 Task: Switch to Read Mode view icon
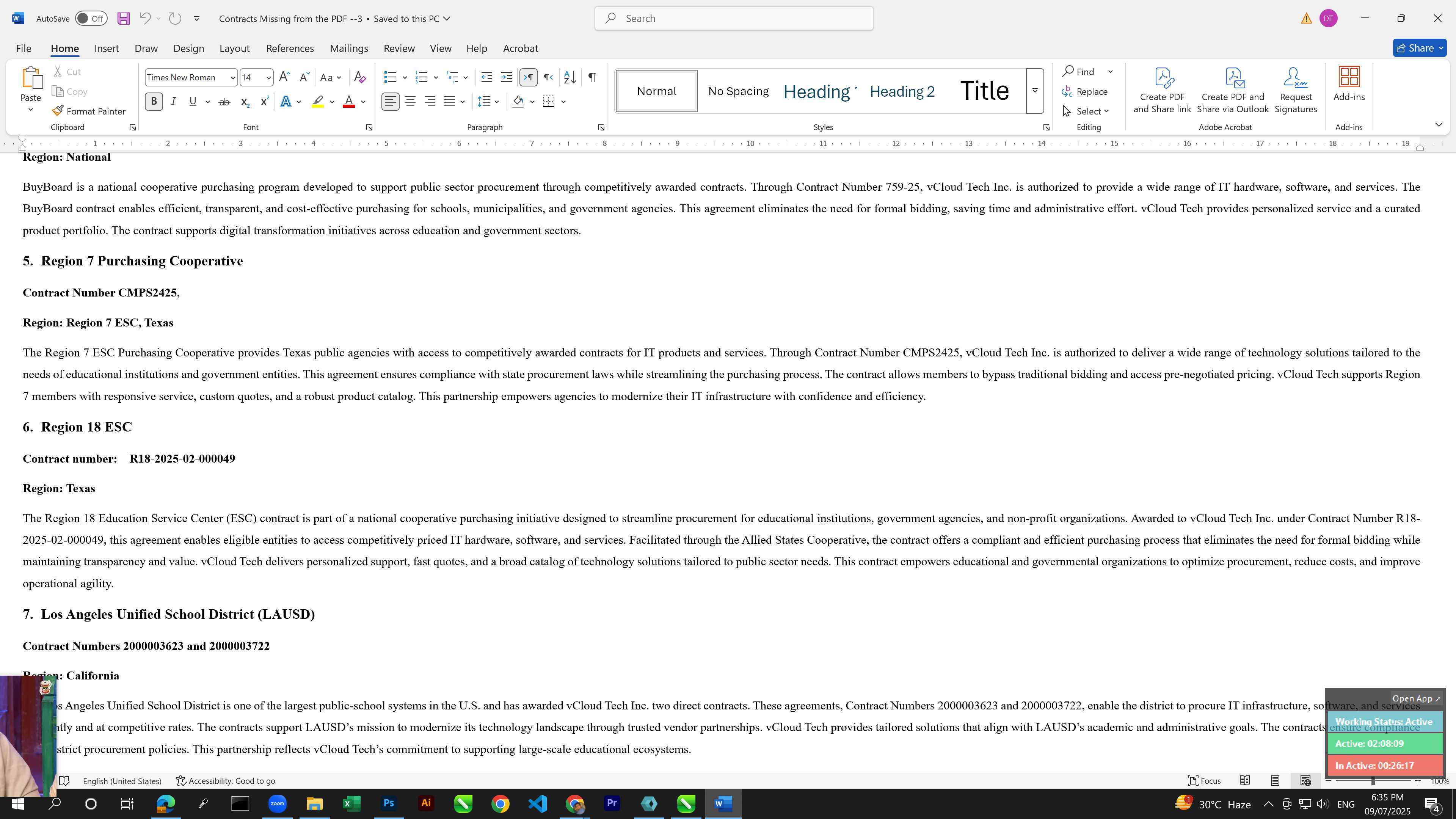click(x=1244, y=781)
